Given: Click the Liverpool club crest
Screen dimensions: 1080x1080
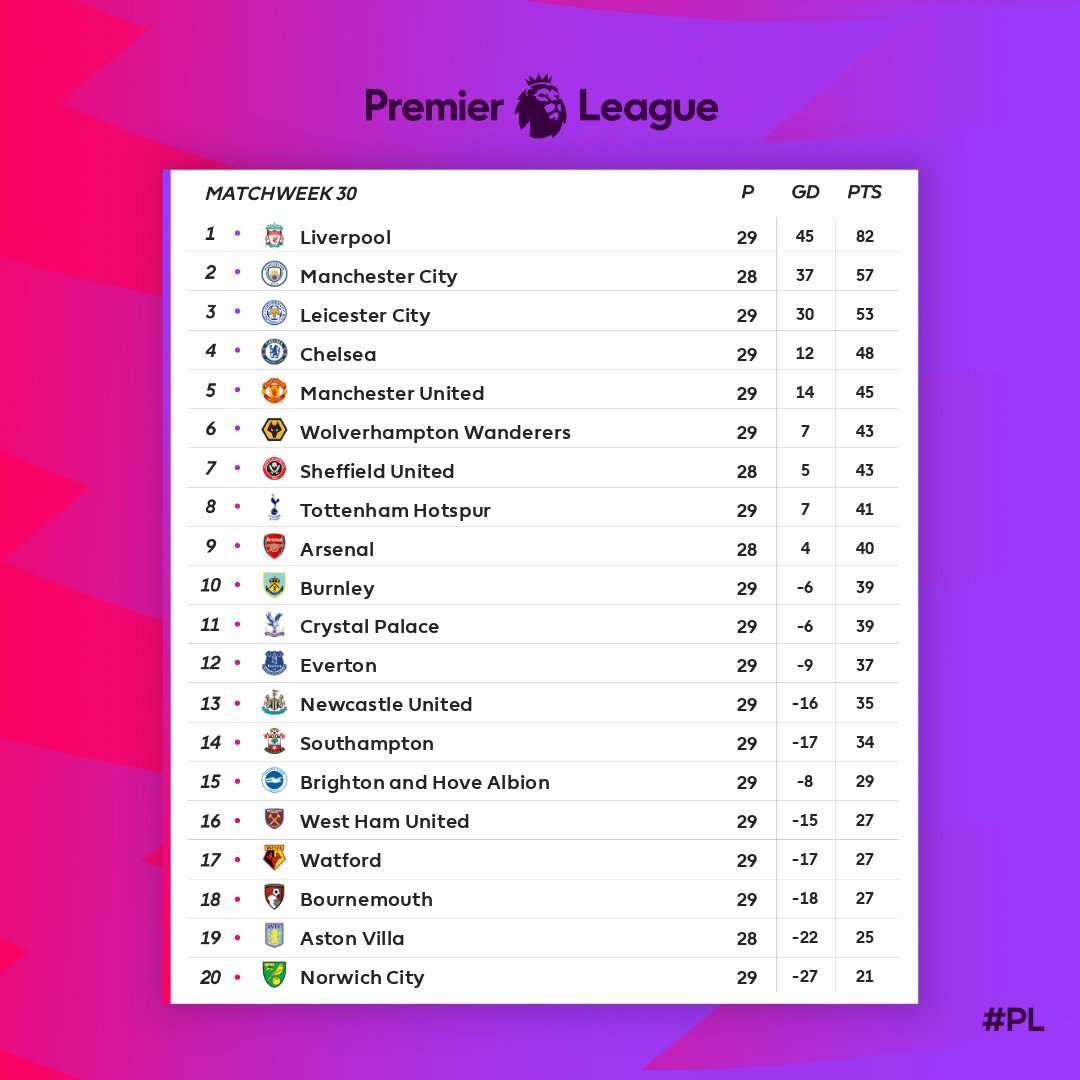Looking at the screenshot, I should 274,236.
